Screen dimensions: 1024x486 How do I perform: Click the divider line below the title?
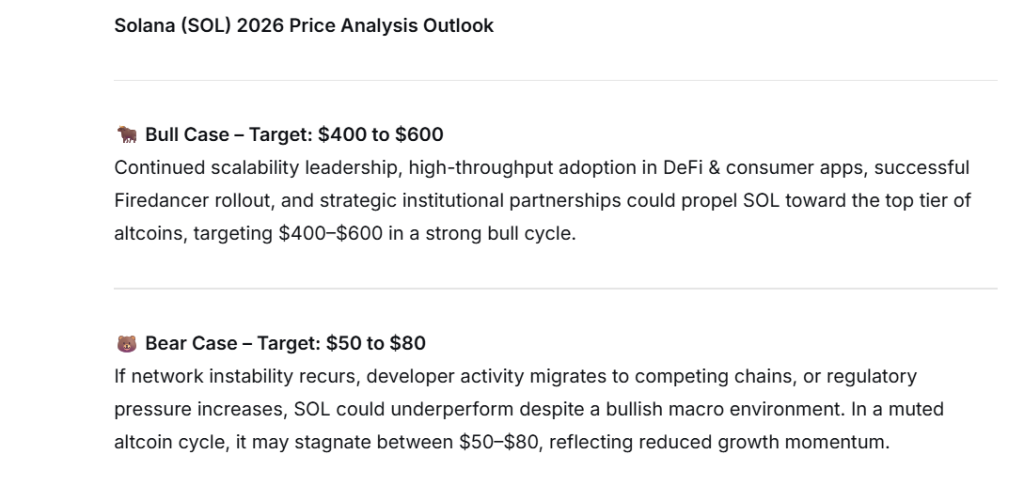click(555, 80)
